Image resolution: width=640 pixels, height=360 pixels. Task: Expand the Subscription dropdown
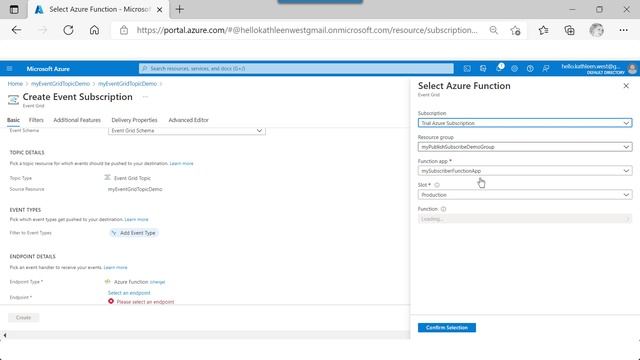pyautogui.click(x=524, y=123)
